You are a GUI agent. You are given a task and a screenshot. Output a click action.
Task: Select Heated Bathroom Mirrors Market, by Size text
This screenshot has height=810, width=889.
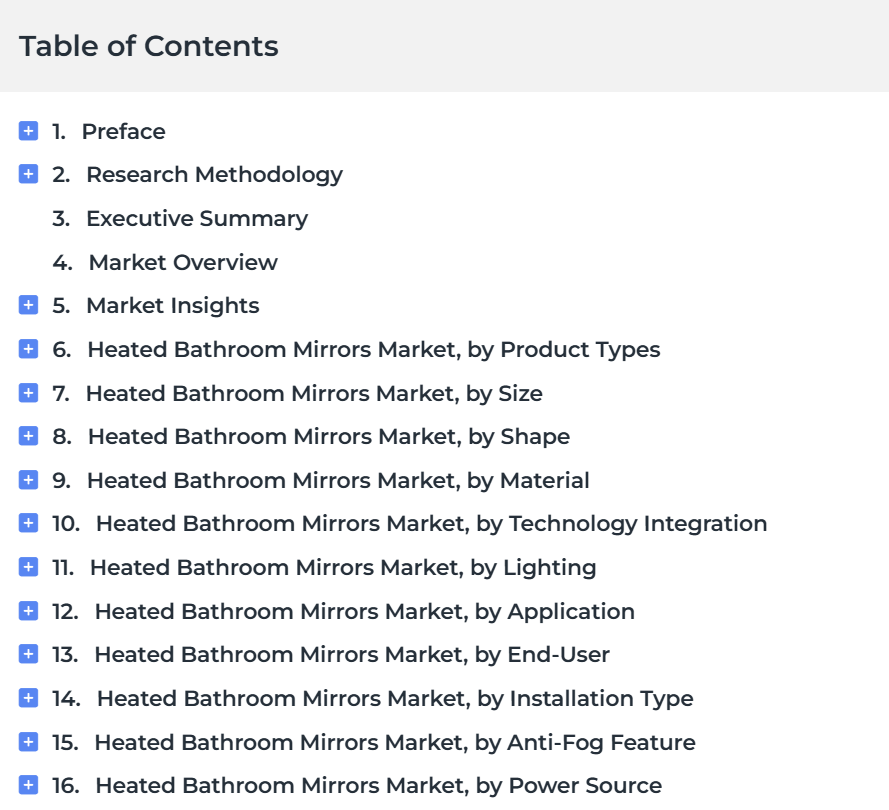[314, 393]
